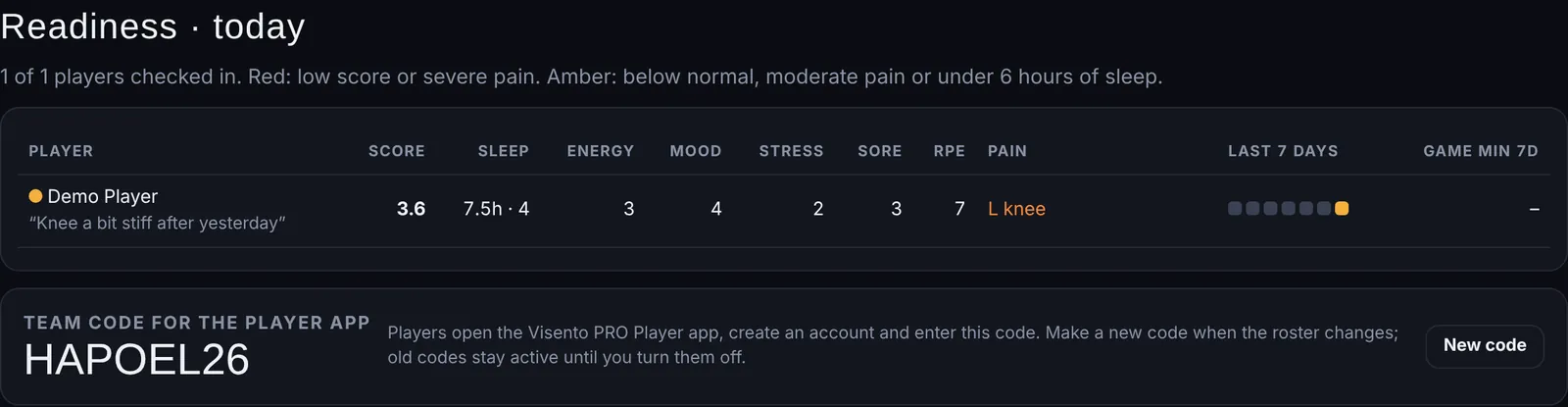
Task: Sort by the SLEEP column header
Action: [x=504, y=151]
